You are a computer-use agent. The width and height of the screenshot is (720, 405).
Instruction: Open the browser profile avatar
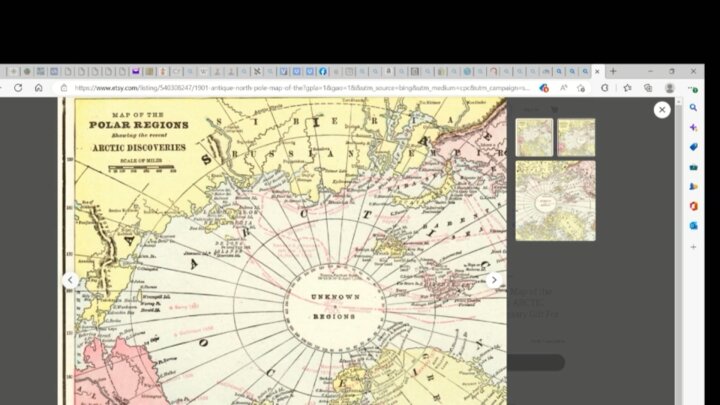tap(669, 88)
